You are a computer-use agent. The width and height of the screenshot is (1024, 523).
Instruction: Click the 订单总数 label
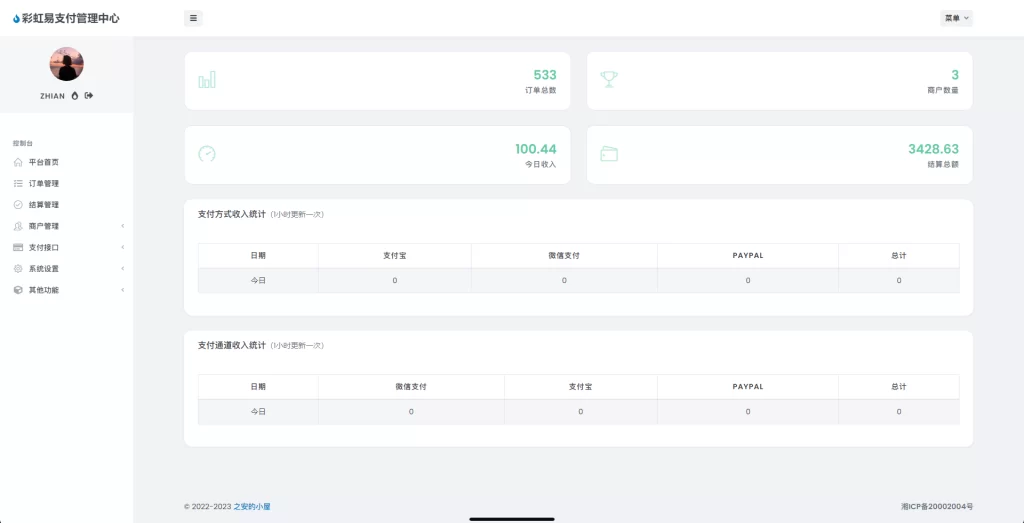541,91
